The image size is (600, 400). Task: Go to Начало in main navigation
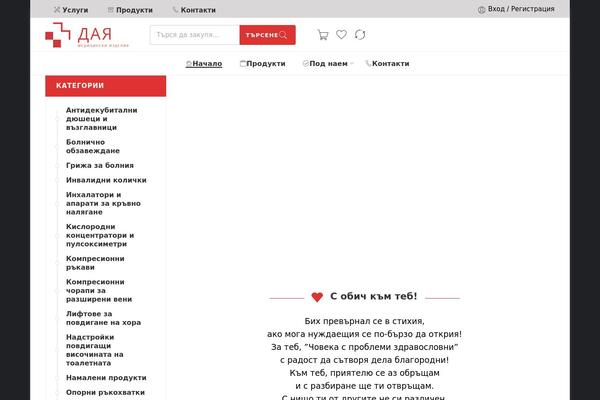point(204,64)
